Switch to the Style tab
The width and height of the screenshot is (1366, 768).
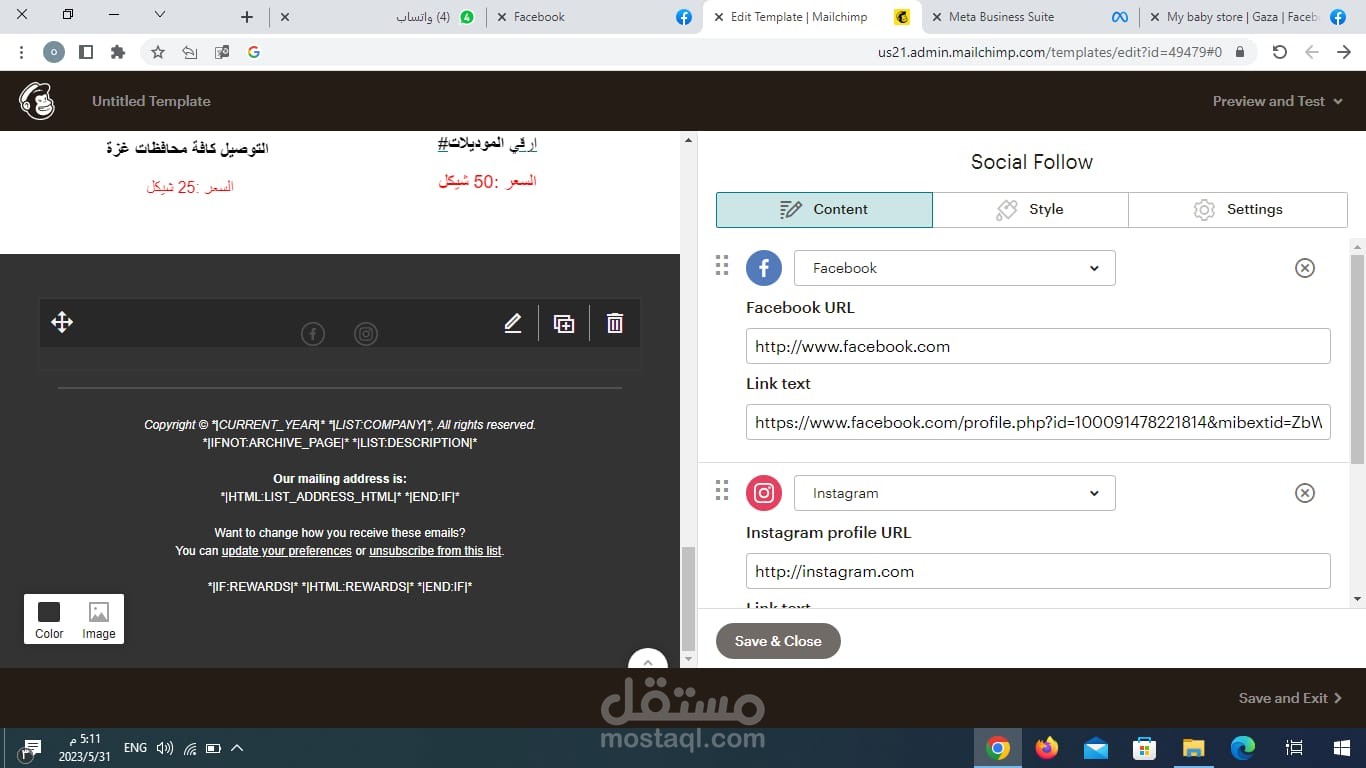point(1030,209)
